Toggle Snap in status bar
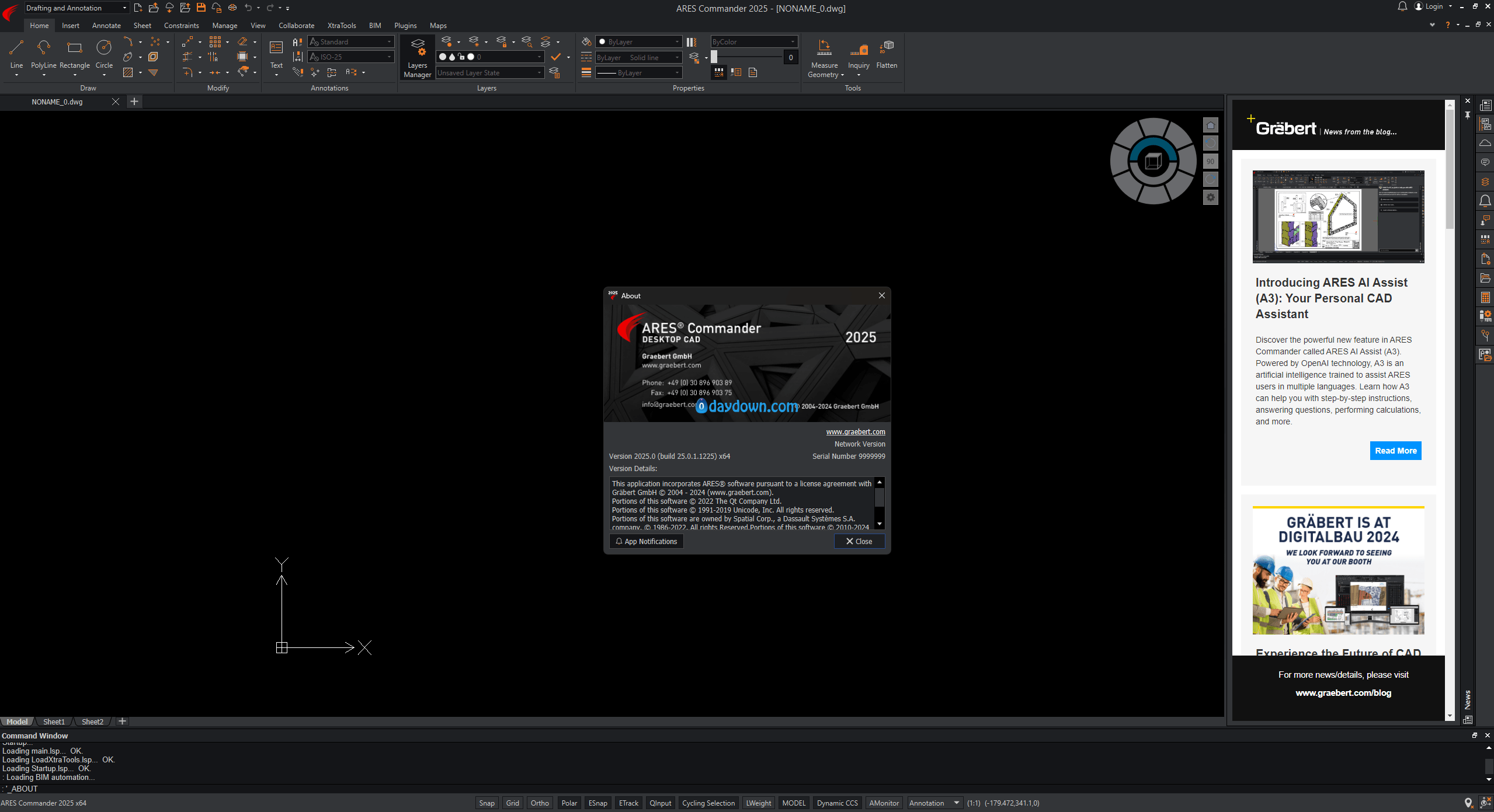Viewport: 1494px width, 812px height. click(487, 803)
